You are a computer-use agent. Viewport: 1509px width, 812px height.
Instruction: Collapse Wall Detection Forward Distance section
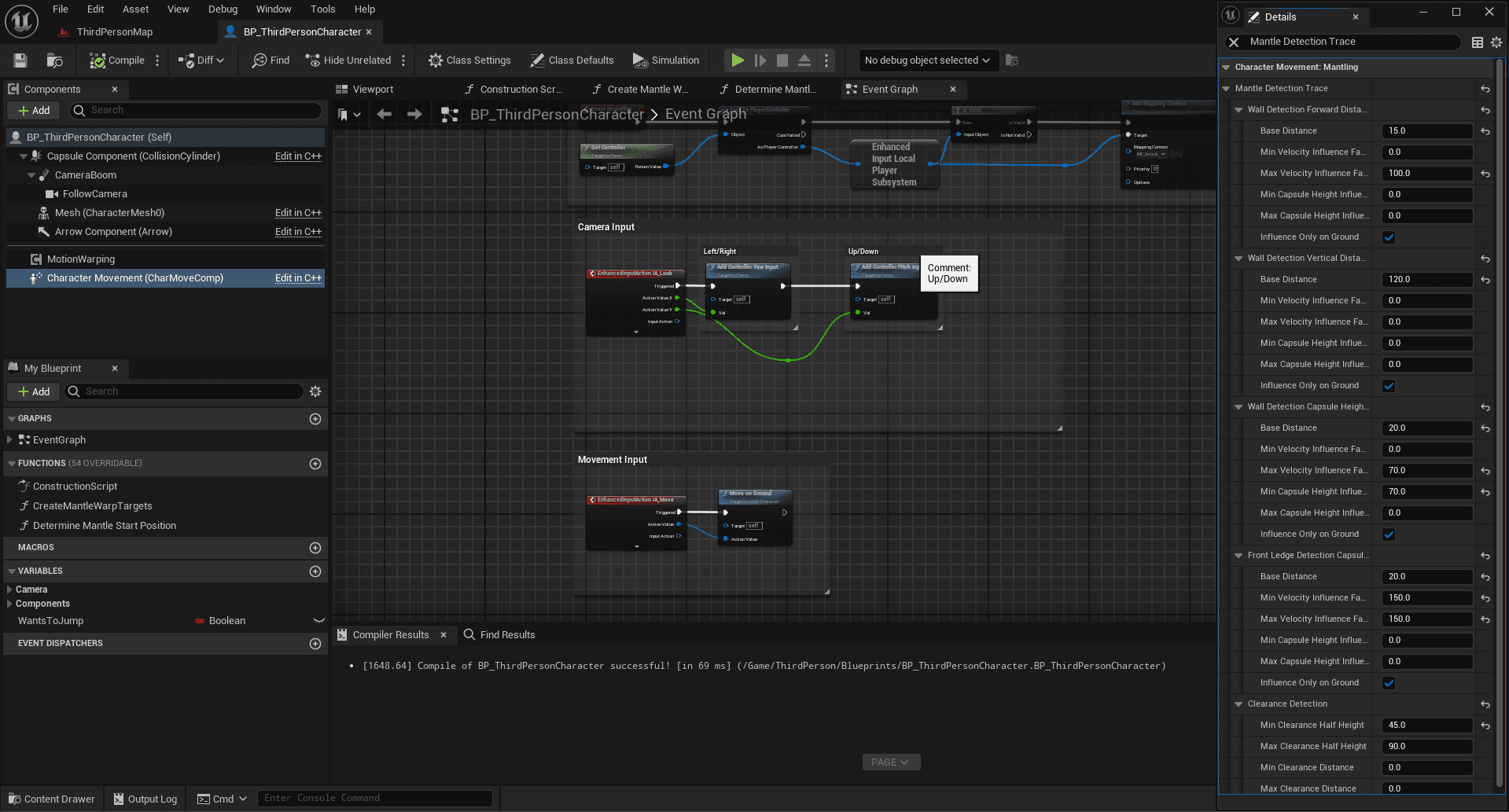(1238, 110)
